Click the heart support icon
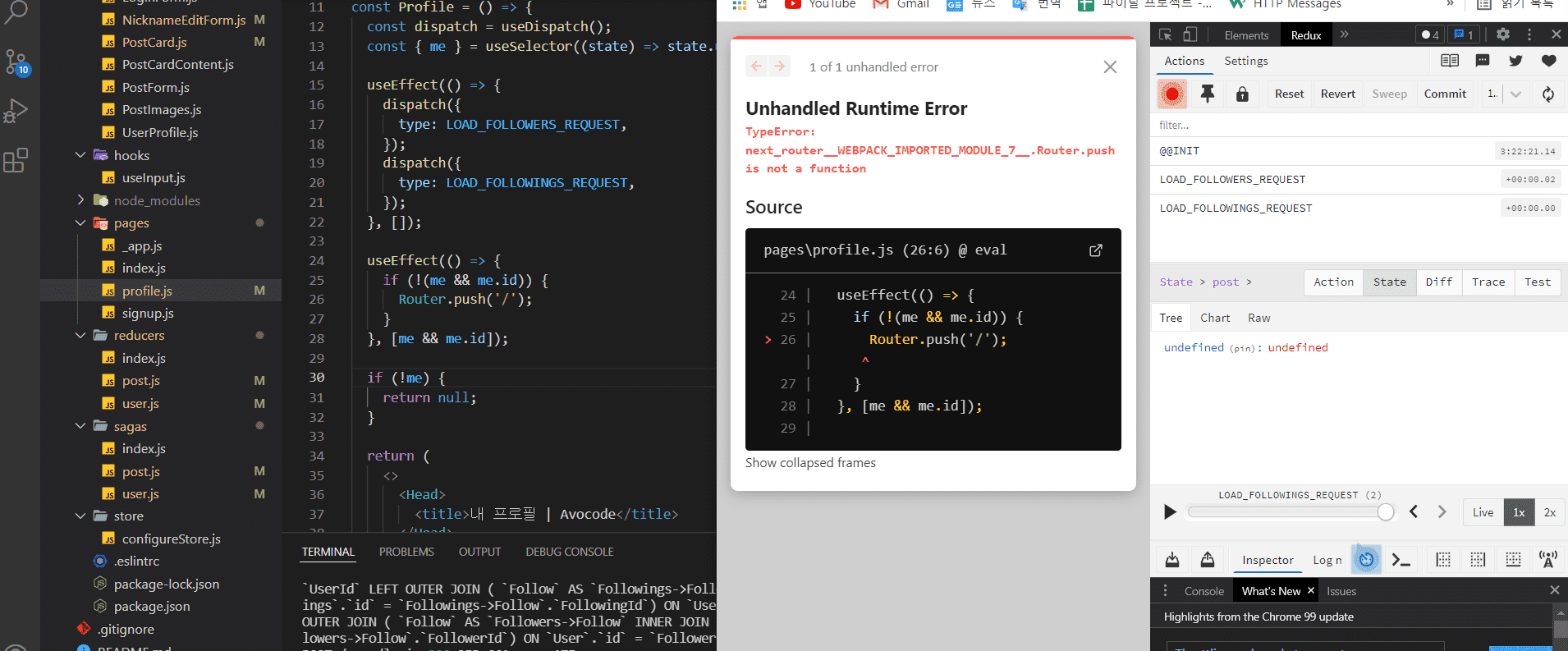This screenshot has width=1568, height=651. [1549, 61]
